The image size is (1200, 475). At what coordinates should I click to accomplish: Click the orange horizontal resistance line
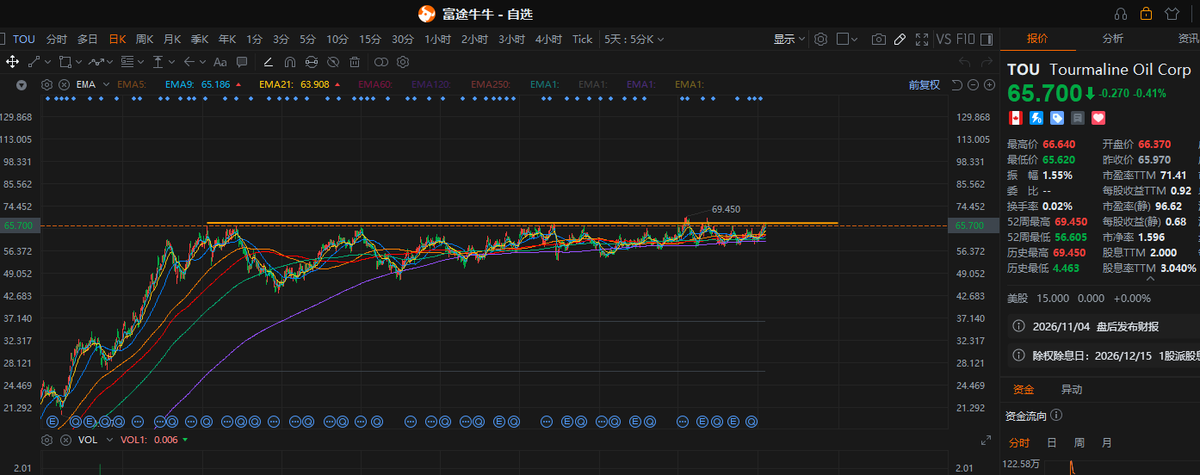click(522, 222)
